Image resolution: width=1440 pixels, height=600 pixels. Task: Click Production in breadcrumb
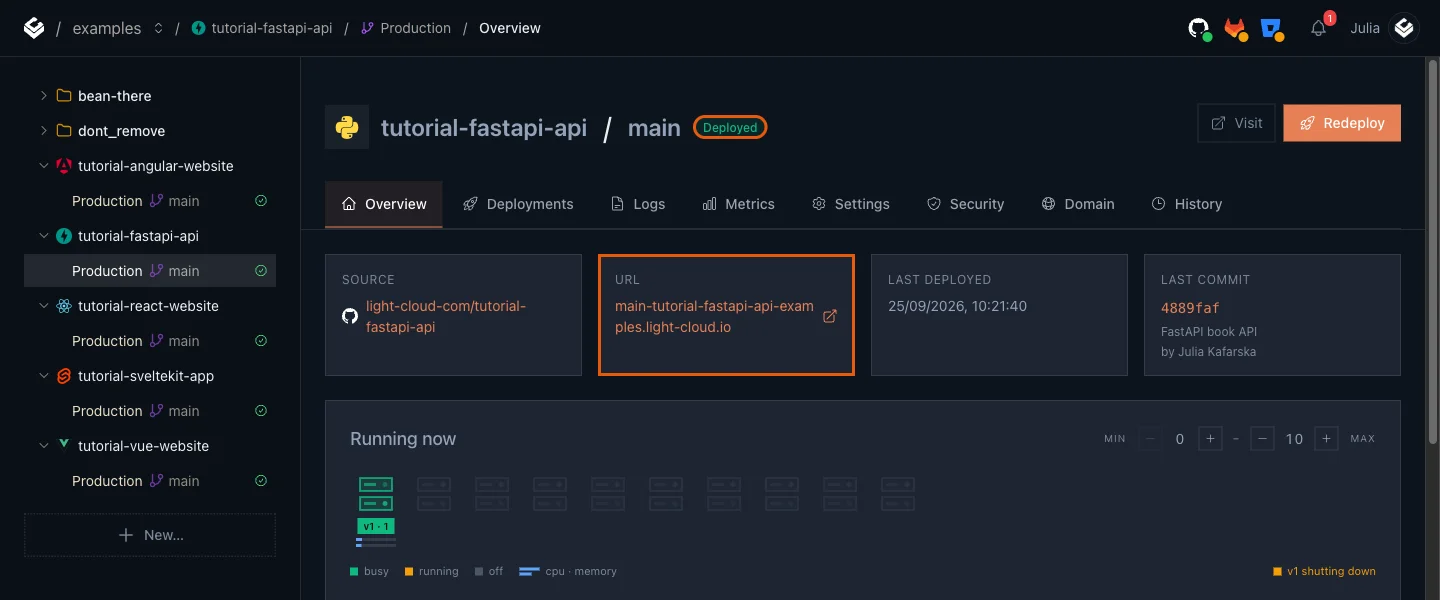[x=405, y=28]
